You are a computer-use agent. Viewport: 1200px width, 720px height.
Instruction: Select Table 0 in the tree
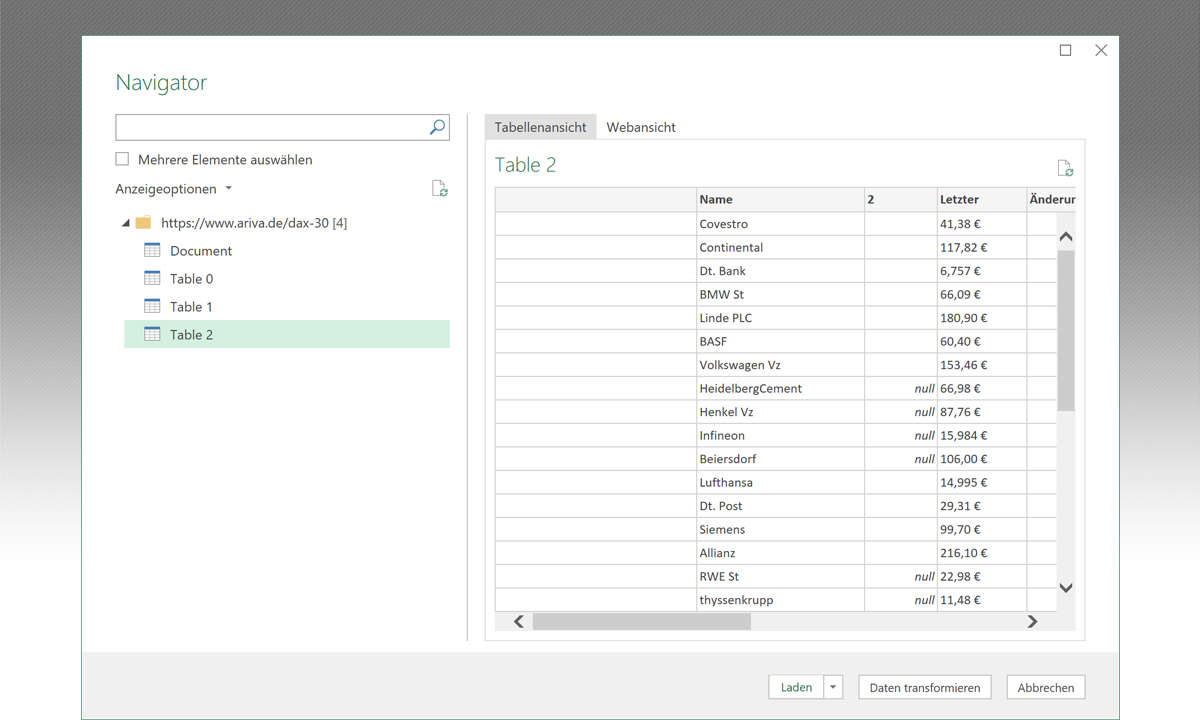(191, 279)
